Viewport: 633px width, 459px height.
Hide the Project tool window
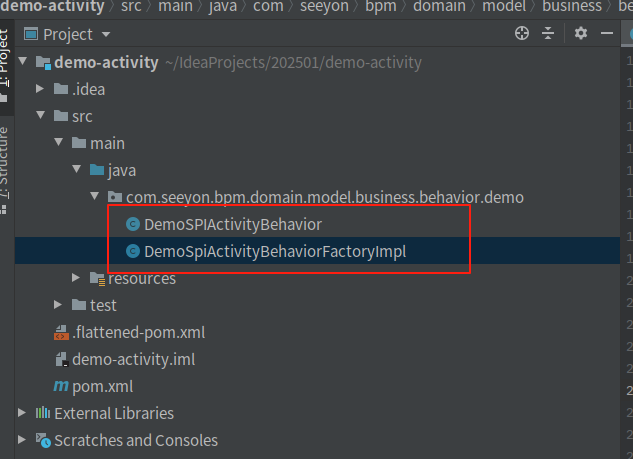(608, 34)
